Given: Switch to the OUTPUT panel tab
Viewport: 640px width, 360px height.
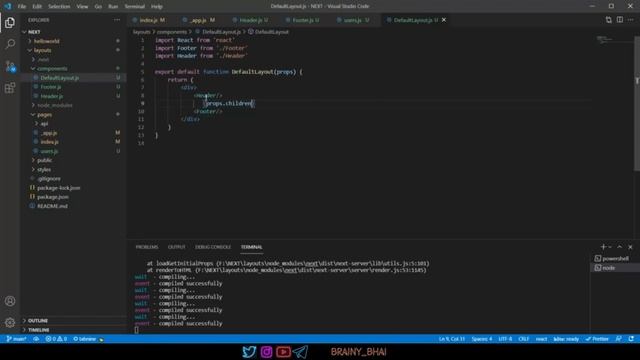Looking at the screenshot, I should click(176, 247).
